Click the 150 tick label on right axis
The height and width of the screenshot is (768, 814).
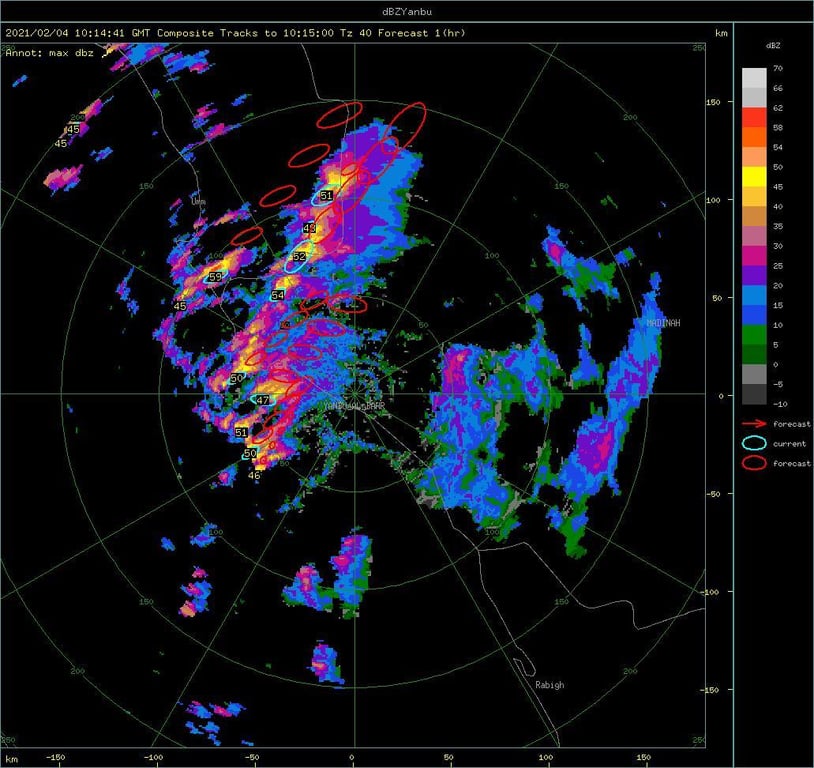(713, 102)
